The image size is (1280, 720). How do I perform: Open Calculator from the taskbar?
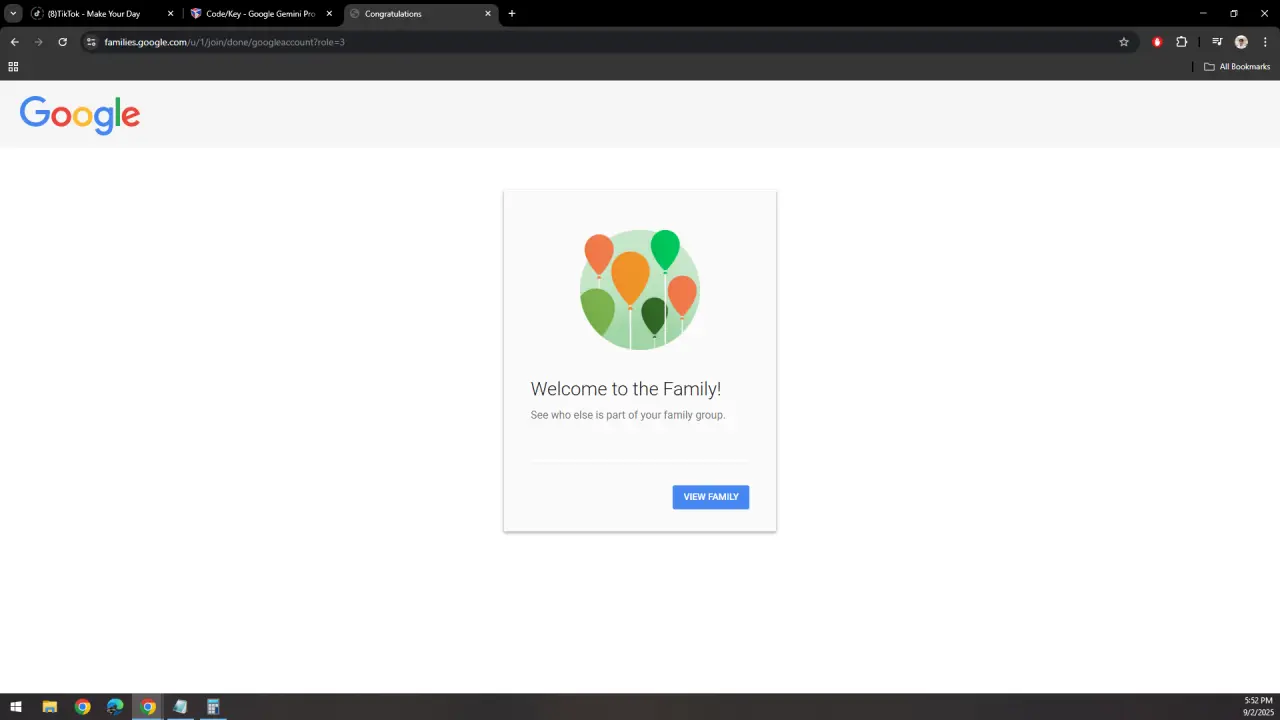click(213, 707)
